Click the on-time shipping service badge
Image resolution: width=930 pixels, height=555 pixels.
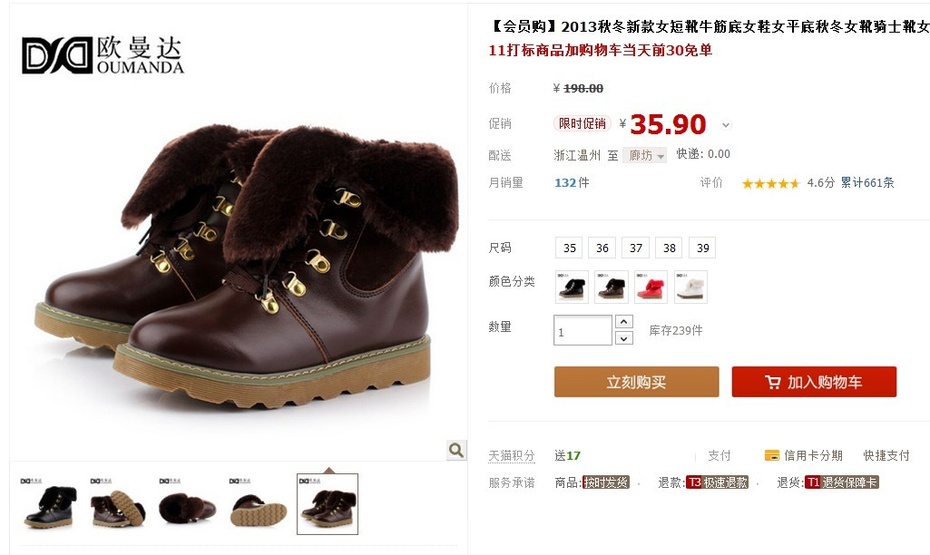click(x=606, y=483)
